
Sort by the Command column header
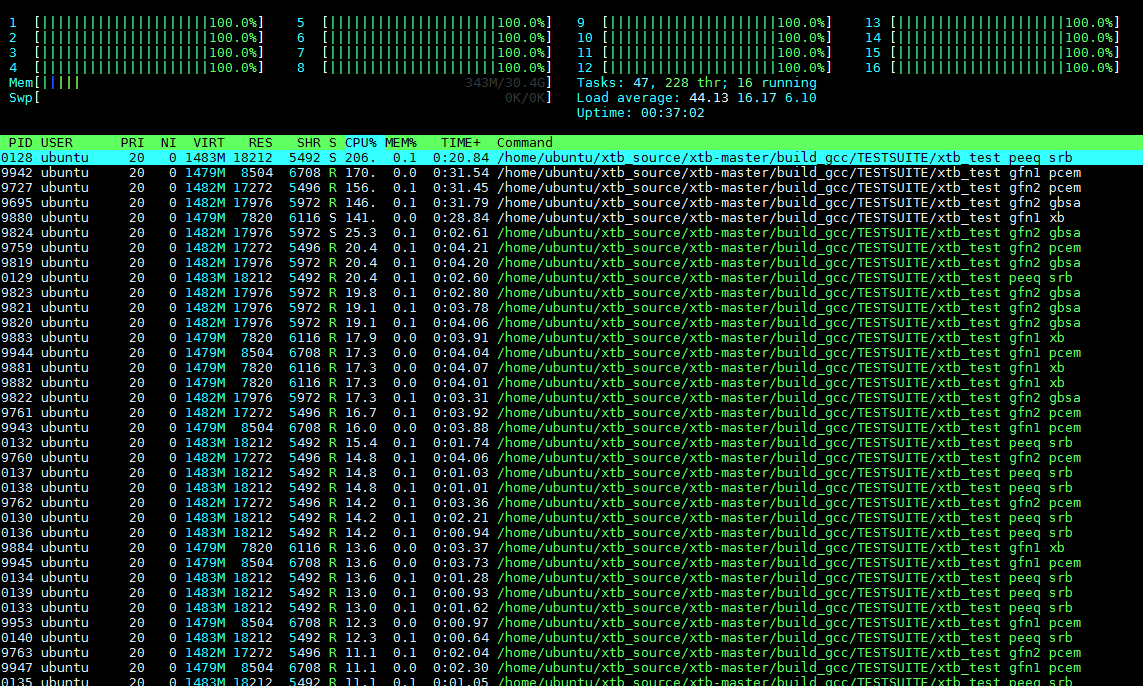pos(525,143)
